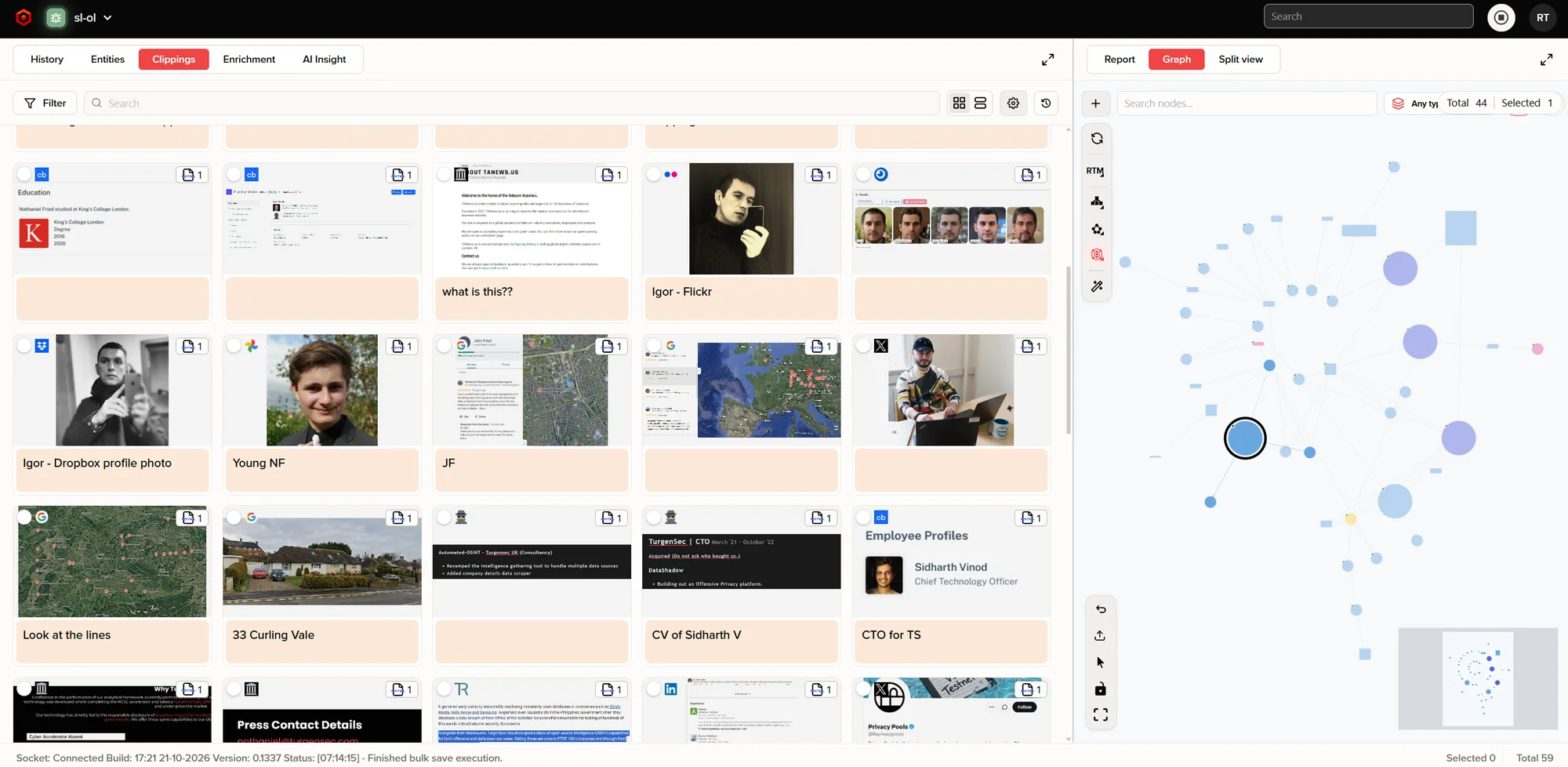Click the clippings vertical scrollbar
Screen dimensions: 1568x767
point(1068,350)
